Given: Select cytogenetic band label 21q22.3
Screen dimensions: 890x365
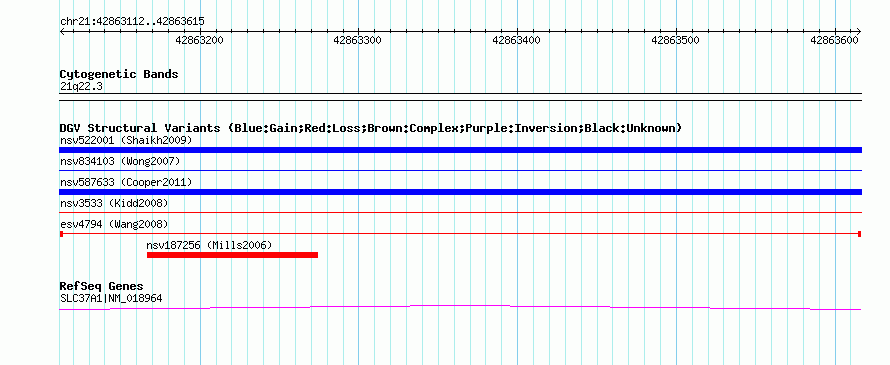Looking at the screenshot, I should click(81, 87).
